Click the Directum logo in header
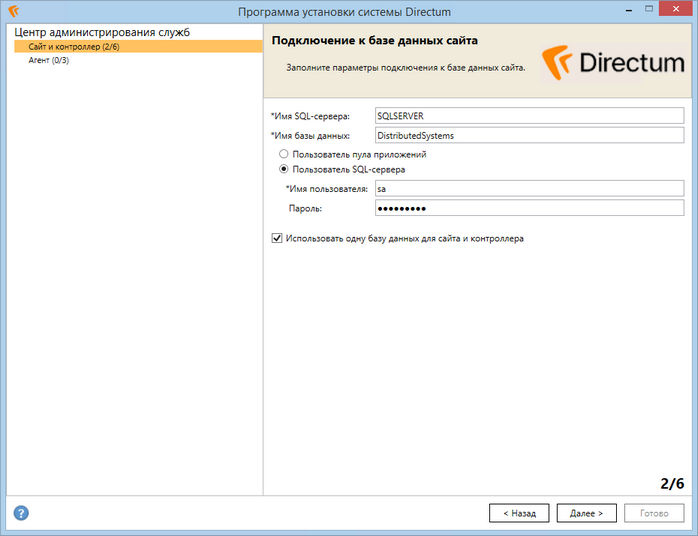 (613, 62)
